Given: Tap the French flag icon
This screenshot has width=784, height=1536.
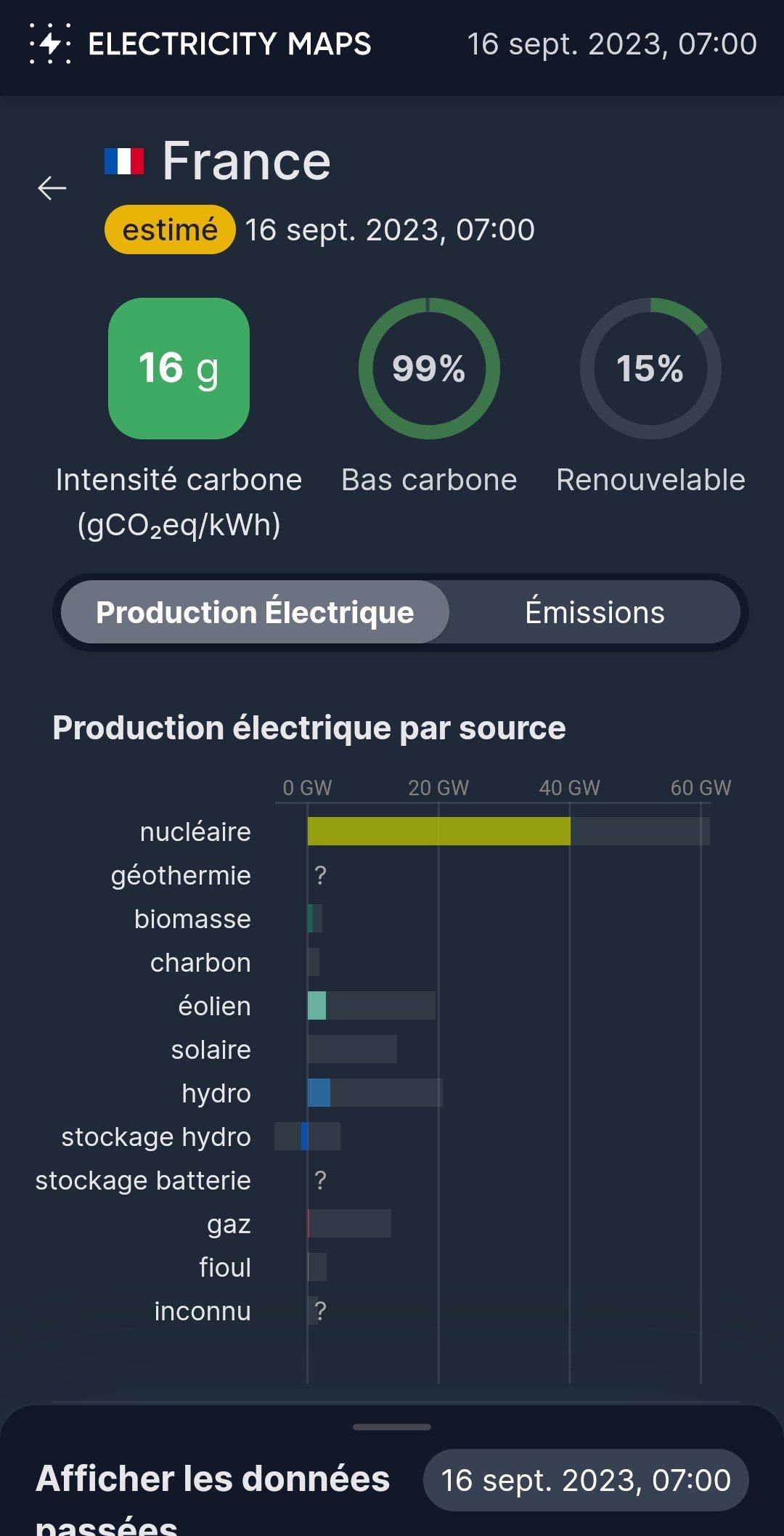Looking at the screenshot, I should click(x=124, y=161).
